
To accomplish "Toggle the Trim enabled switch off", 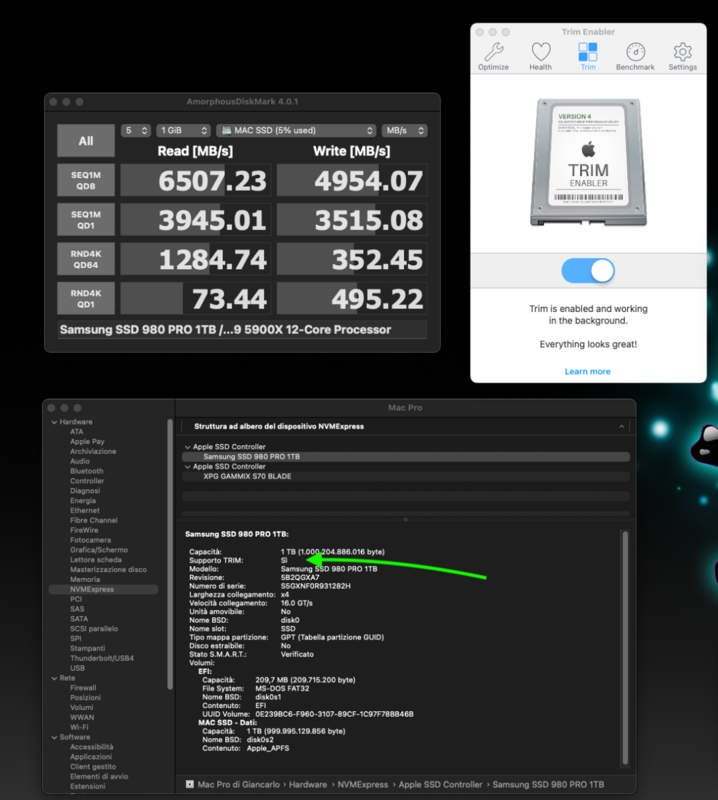I will tap(588, 270).
